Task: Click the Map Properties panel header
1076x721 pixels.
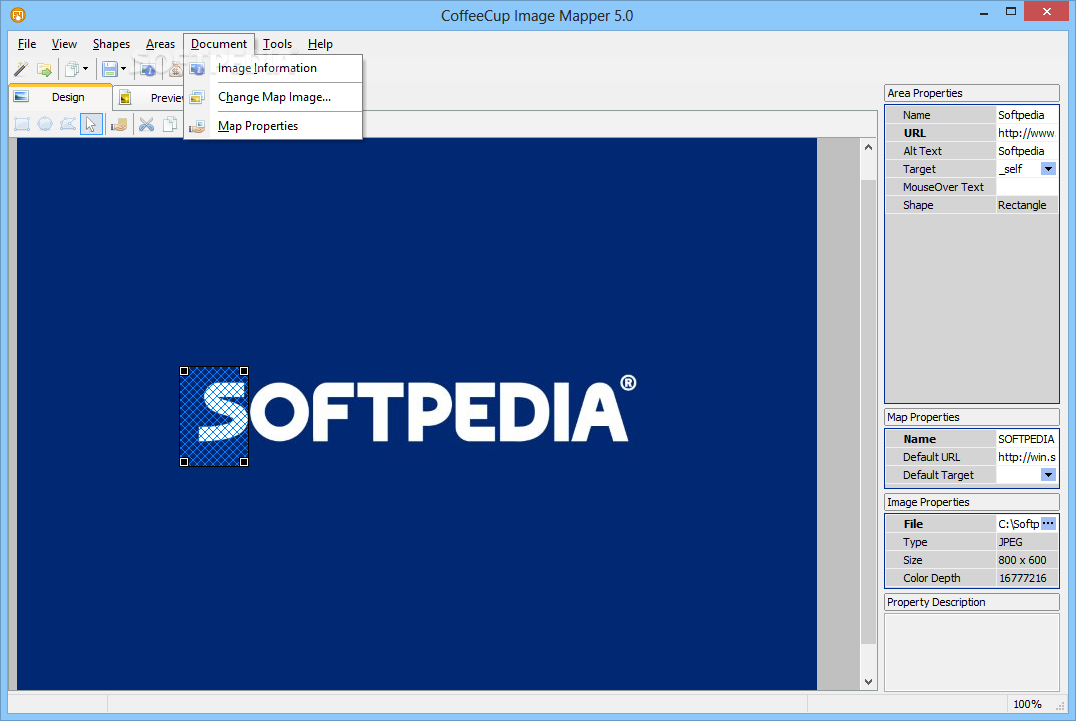Action: click(972, 417)
